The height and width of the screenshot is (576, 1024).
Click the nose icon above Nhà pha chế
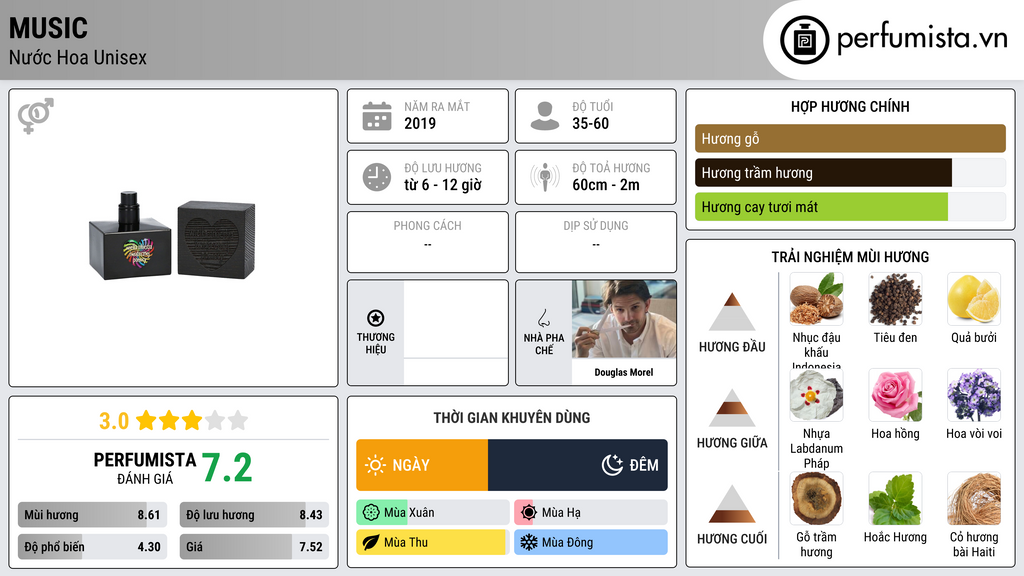pyautogui.click(x=543, y=318)
